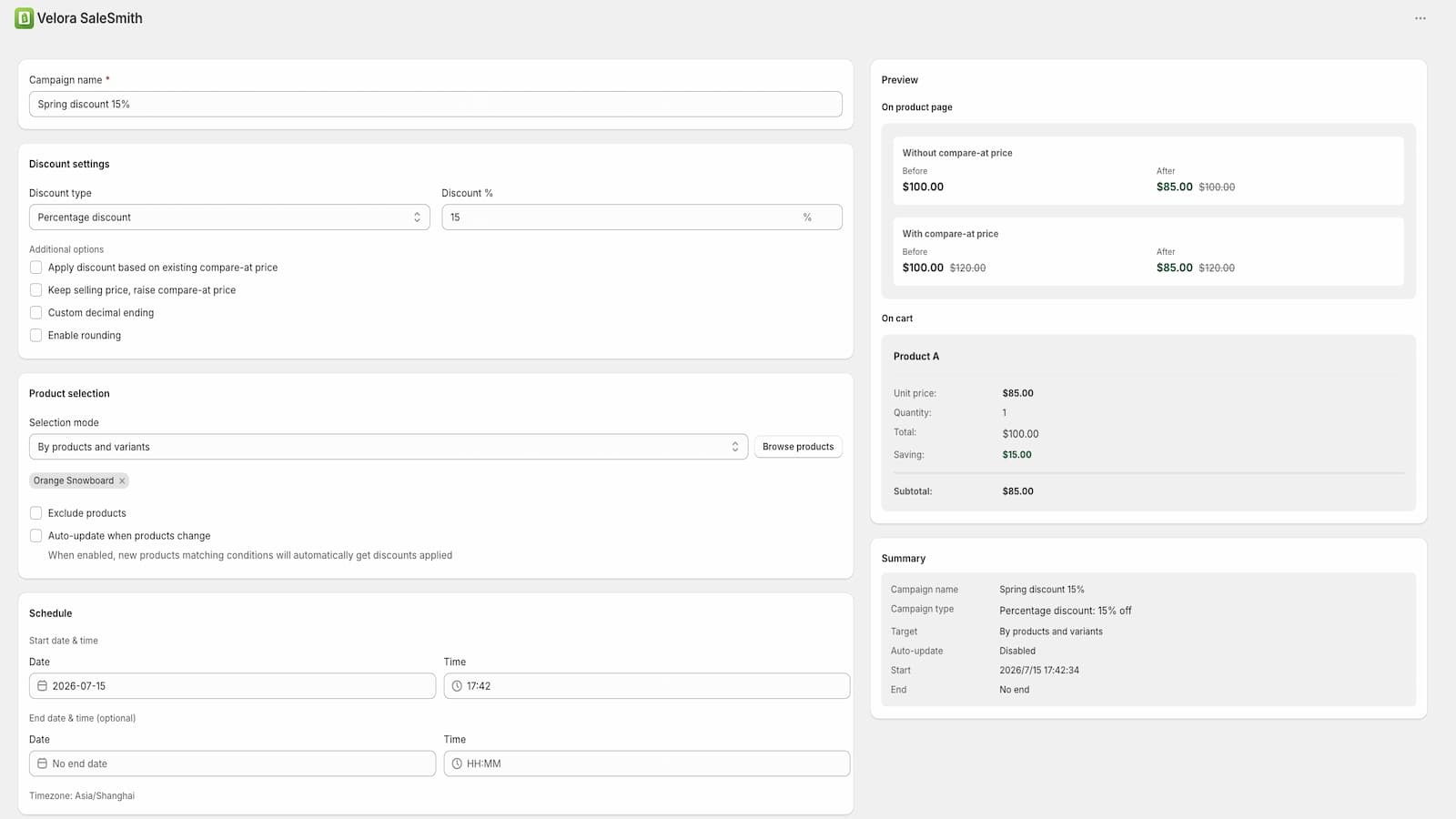
Task: Click the Summary 'No end' value
Action: 1015,690
